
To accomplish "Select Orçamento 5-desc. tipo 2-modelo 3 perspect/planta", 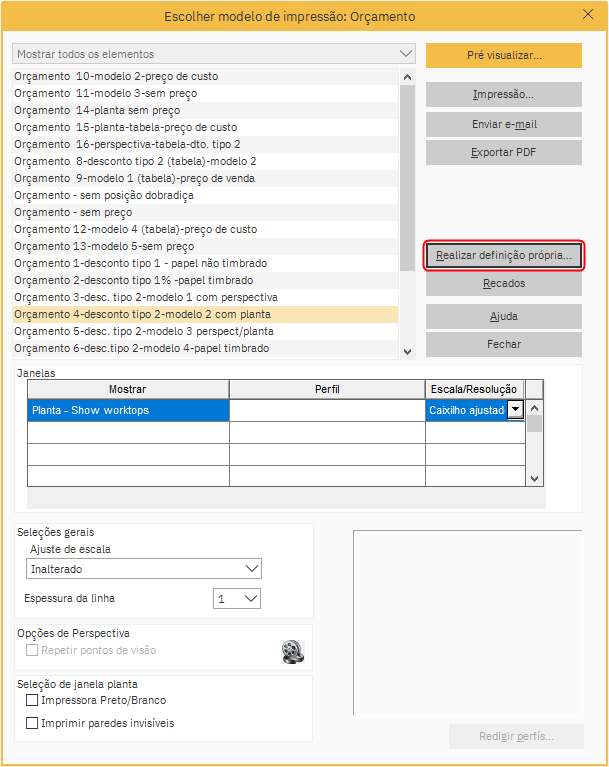I will point(205,332).
